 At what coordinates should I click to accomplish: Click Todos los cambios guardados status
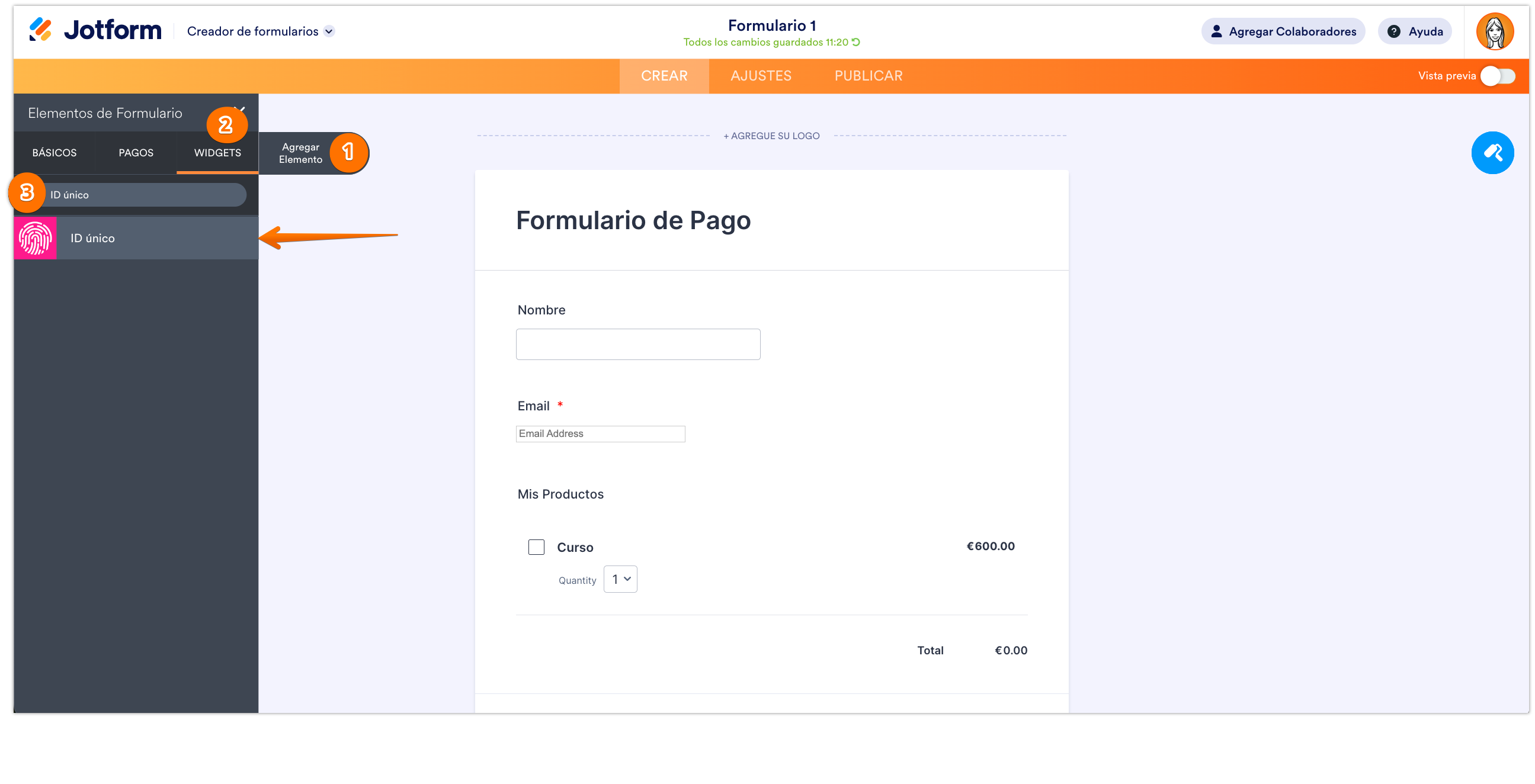pos(764,41)
